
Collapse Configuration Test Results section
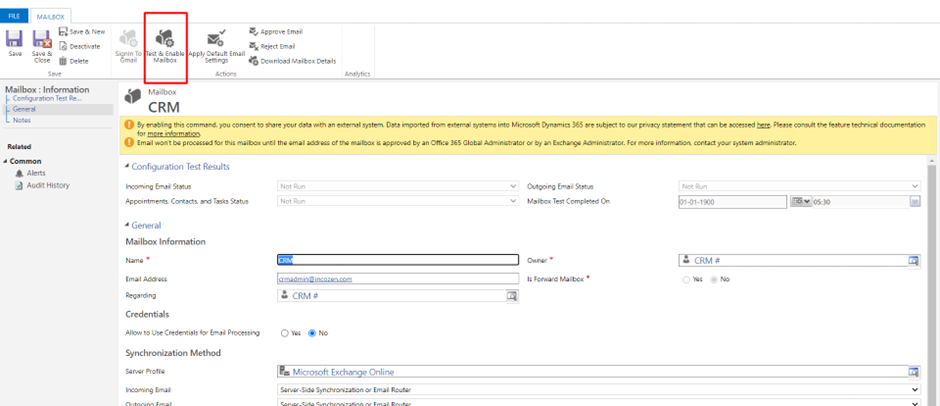point(127,167)
